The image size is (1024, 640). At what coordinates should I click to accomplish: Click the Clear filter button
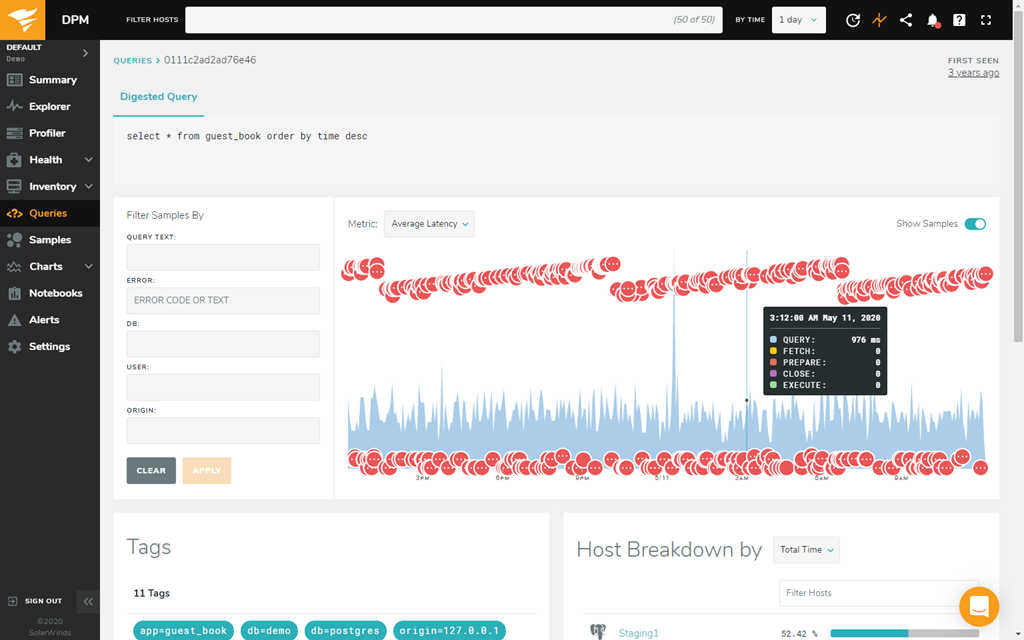(x=151, y=470)
